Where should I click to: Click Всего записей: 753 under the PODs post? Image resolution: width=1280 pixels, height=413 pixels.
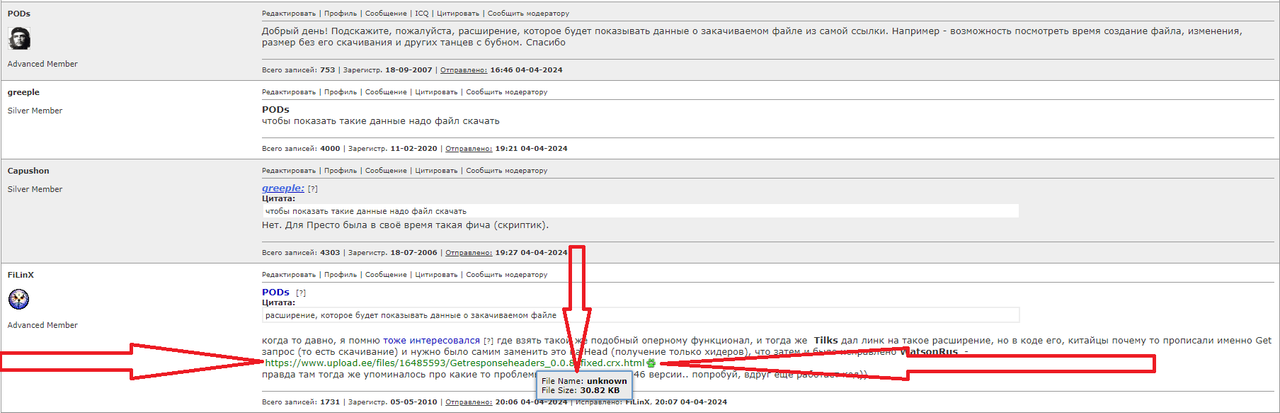(299, 70)
